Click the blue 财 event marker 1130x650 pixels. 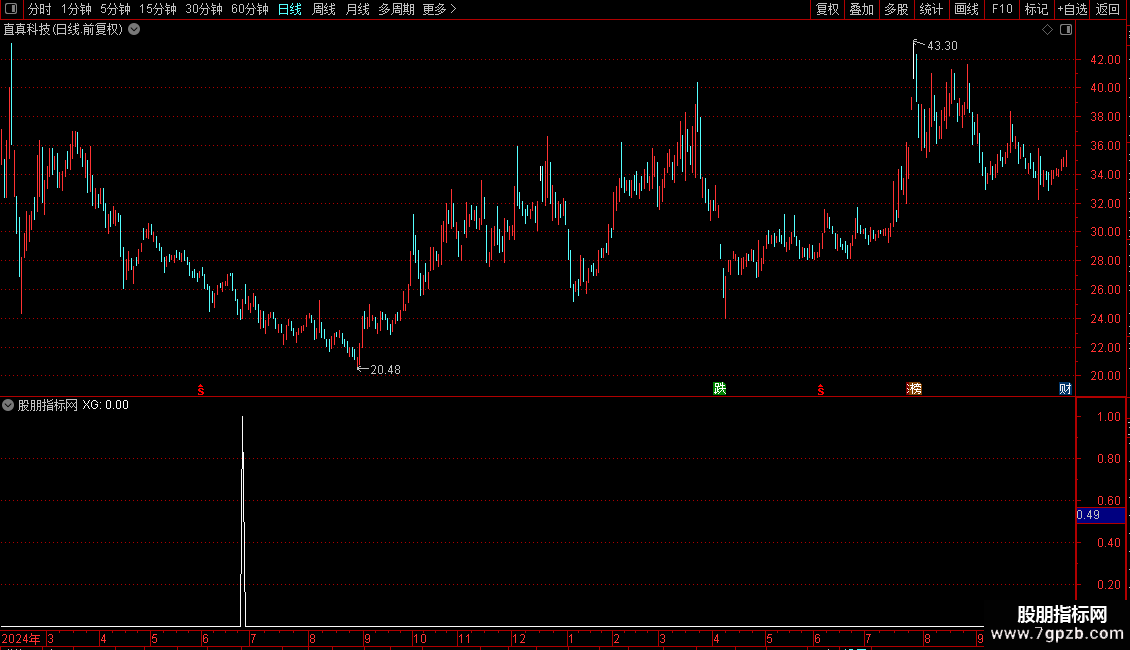click(x=1065, y=388)
